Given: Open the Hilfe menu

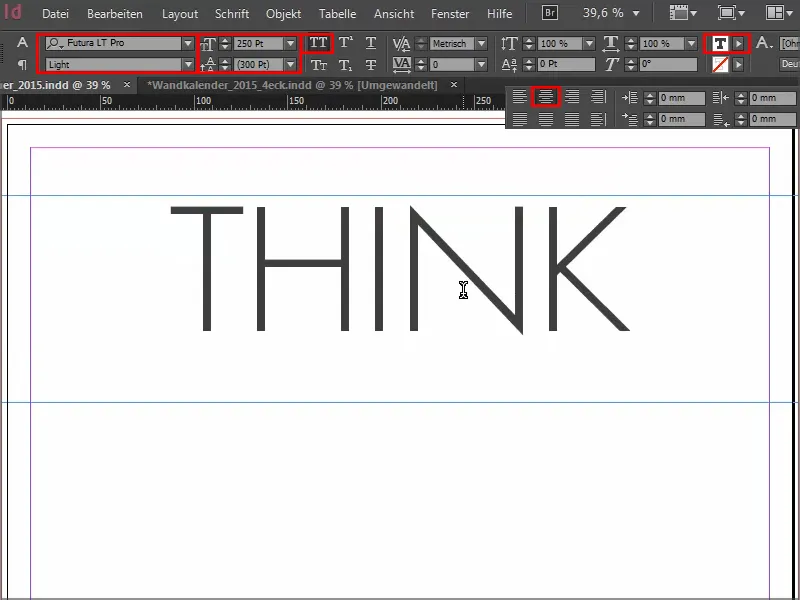Looking at the screenshot, I should click(499, 14).
